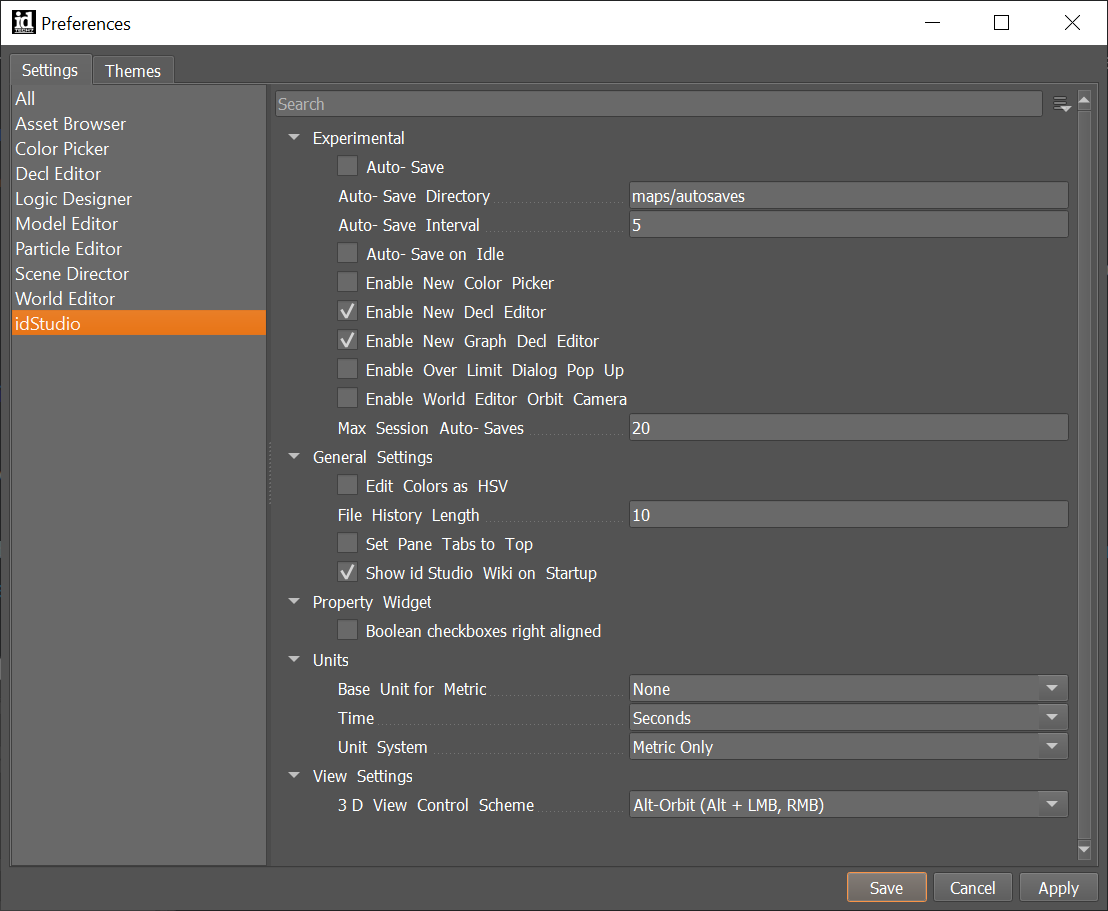The width and height of the screenshot is (1108, 911).
Task: Uncheck Enable New Decl Editor
Action: point(347,311)
